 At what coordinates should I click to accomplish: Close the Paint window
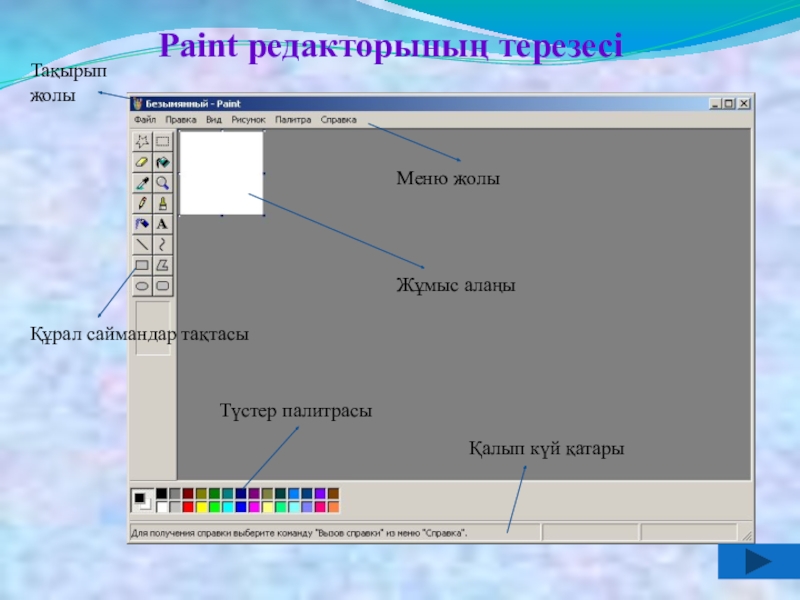[744, 104]
